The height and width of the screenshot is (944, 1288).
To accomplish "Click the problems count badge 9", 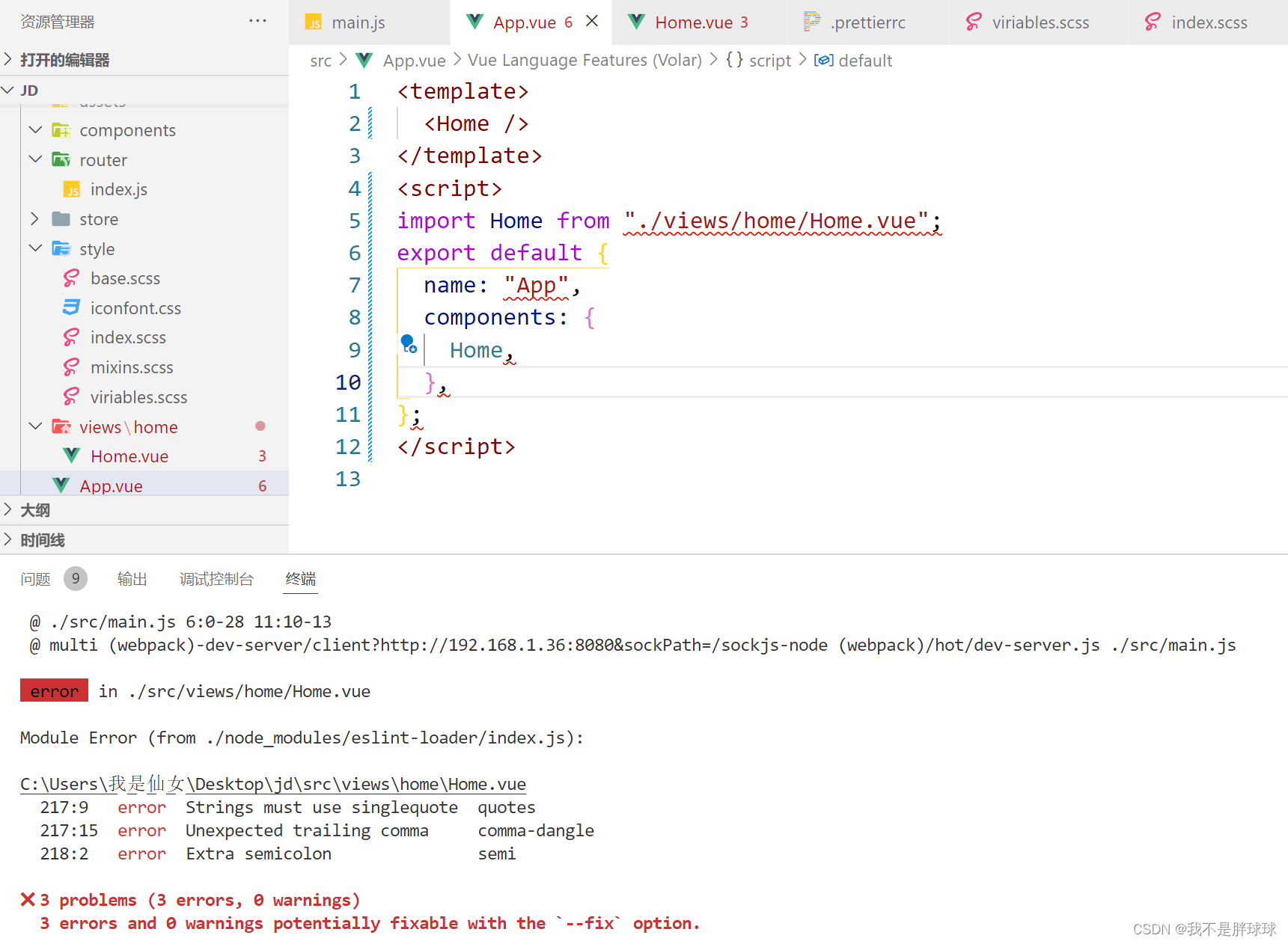I will [75, 579].
